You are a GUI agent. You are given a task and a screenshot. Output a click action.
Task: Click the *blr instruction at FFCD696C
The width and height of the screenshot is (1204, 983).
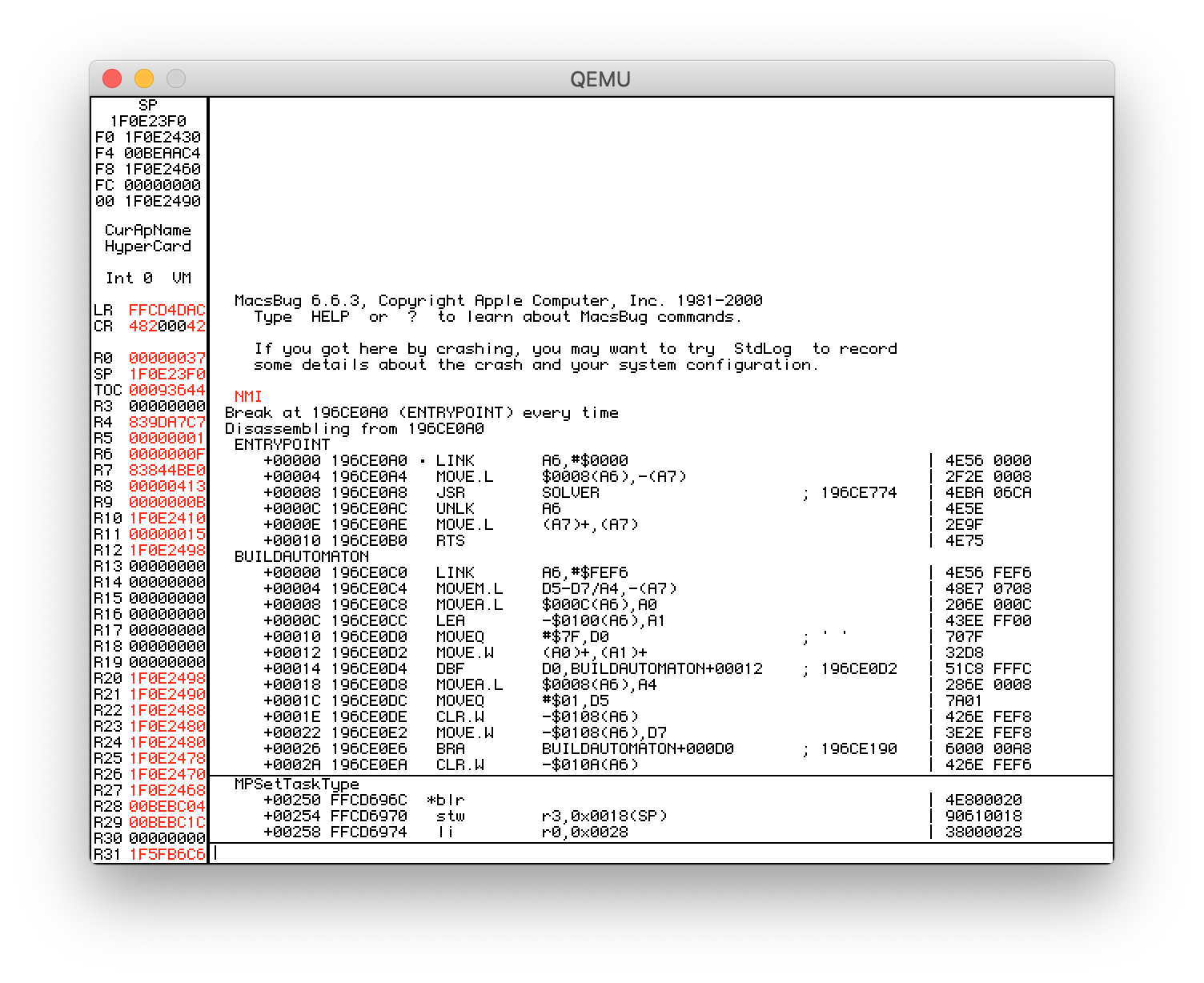[x=446, y=800]
